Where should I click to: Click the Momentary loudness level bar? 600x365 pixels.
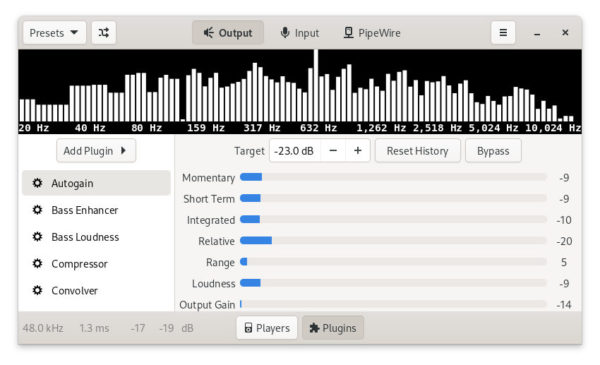click(393, 177)
